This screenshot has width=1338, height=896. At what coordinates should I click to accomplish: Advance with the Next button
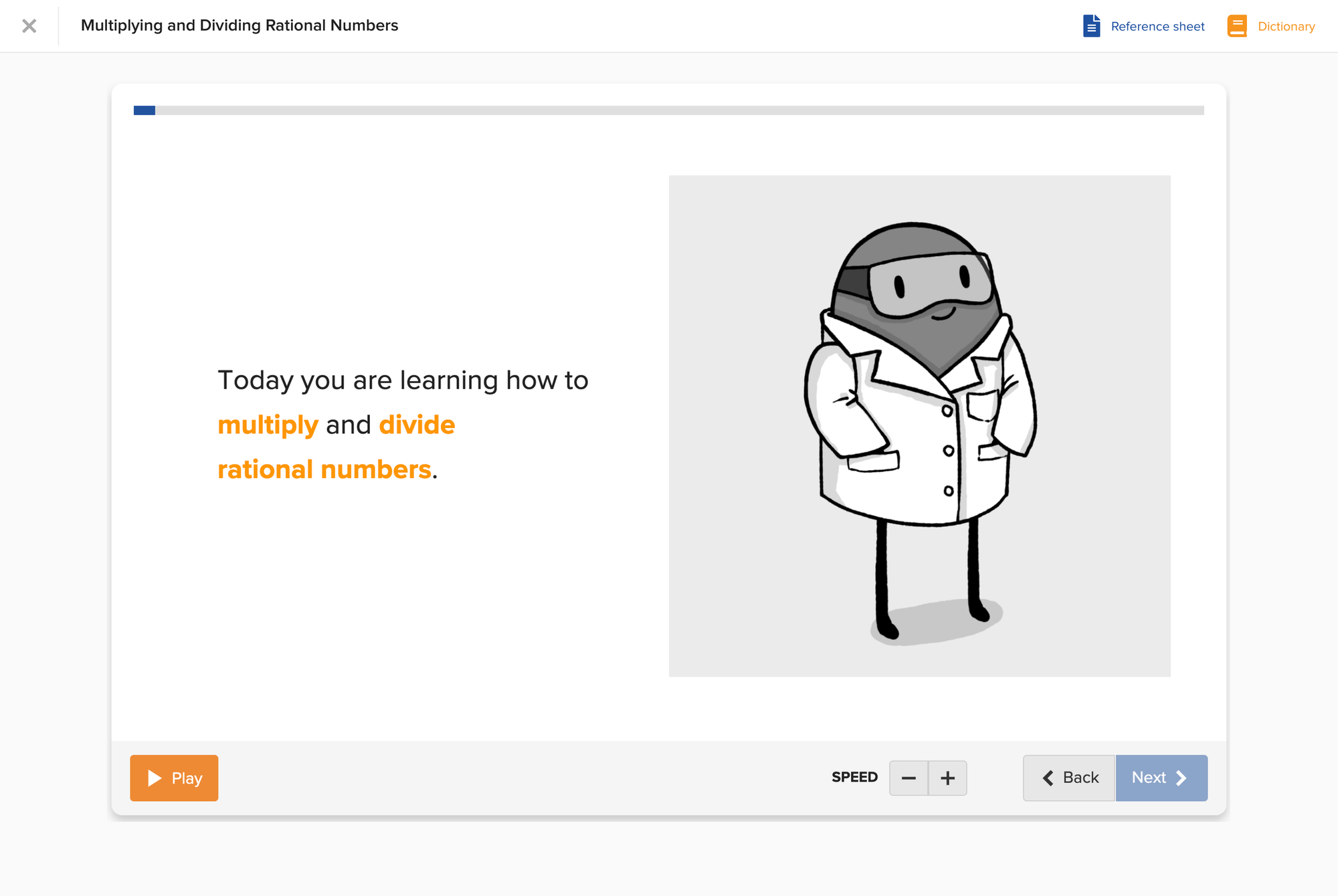(1161, 778)
